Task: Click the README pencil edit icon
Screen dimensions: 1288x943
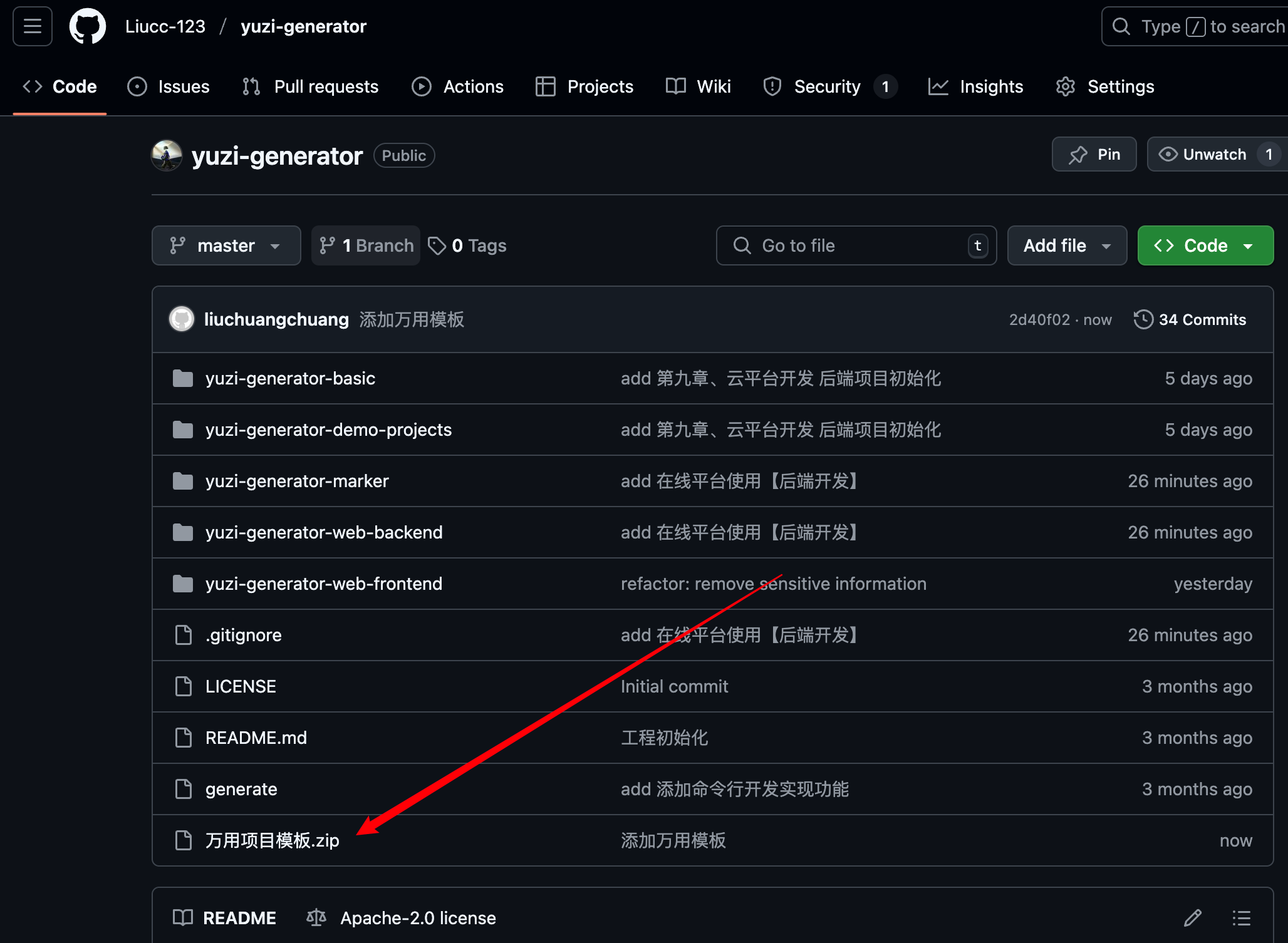Action: click(1192, 918)
